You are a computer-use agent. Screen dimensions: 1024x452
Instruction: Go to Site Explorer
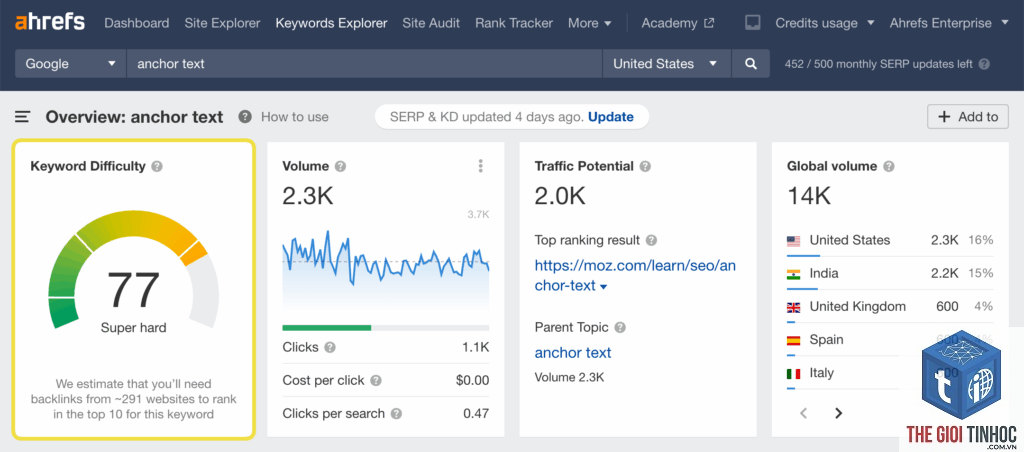tap(222, 23)
